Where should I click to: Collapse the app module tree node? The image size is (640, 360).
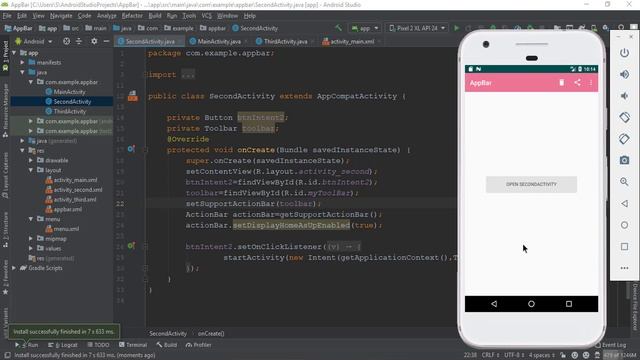15,53
